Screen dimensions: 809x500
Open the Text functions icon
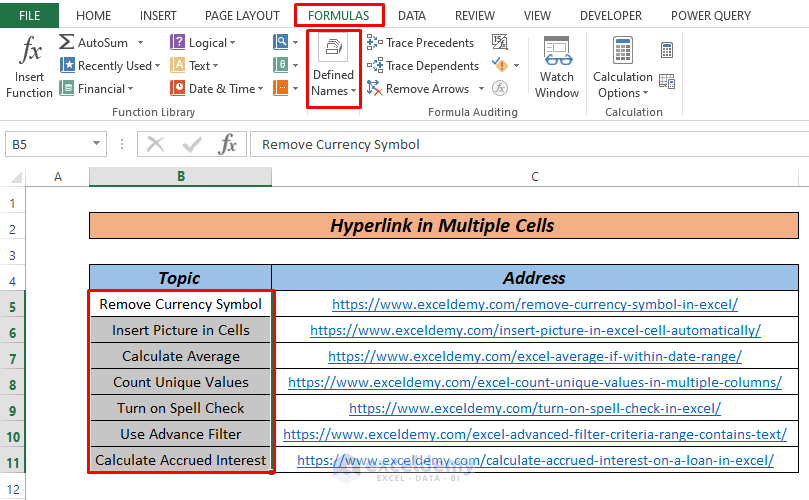177,65
